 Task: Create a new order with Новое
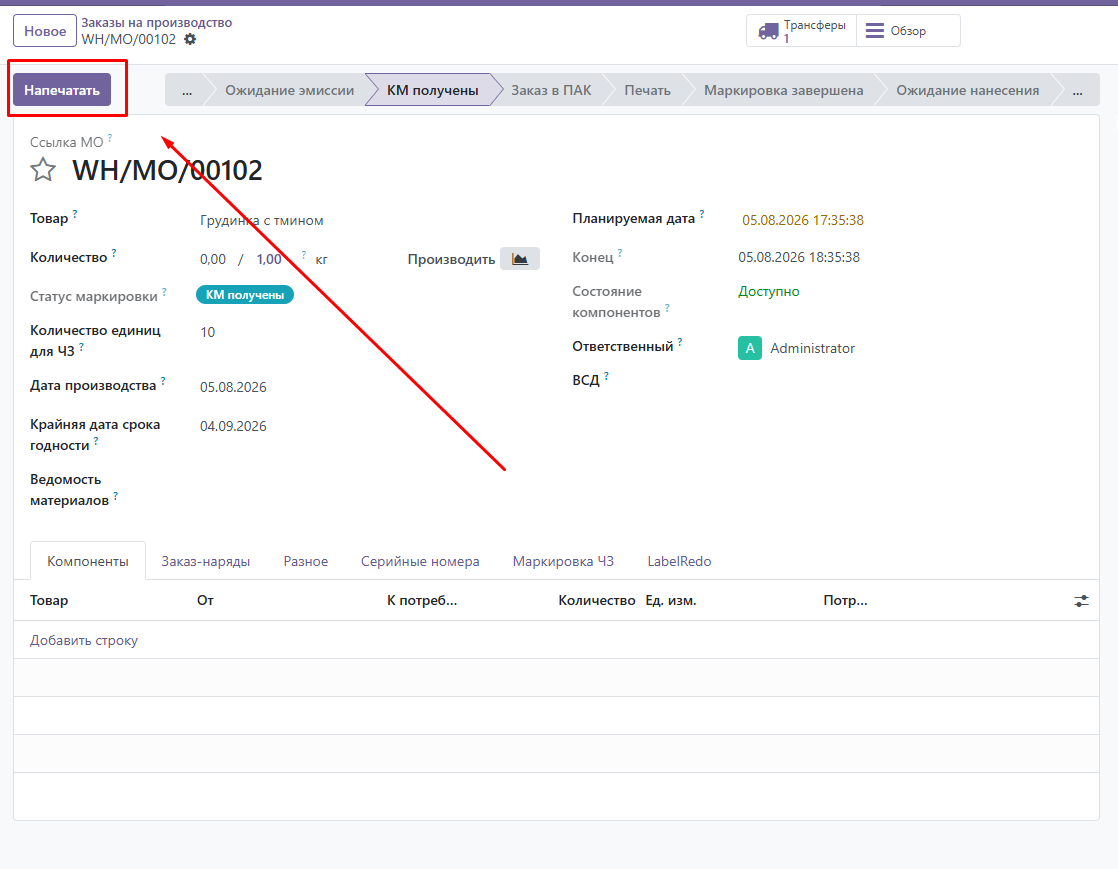point(45,31)
